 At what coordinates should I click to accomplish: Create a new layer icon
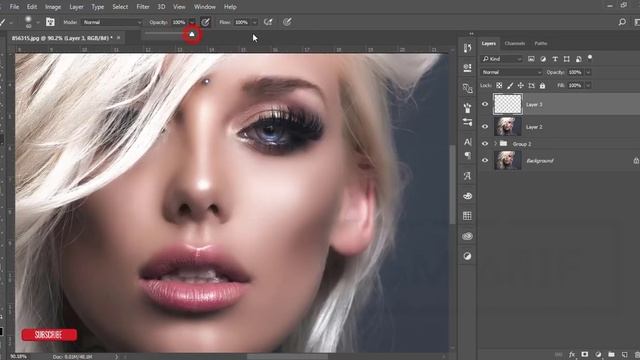tap(624, 355)
